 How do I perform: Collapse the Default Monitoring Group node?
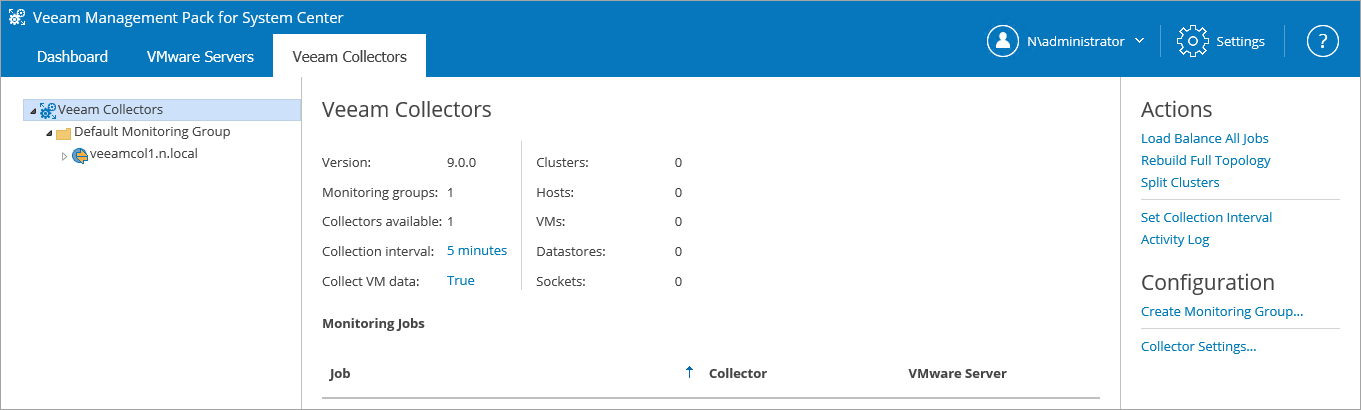click(x=49, y=133)
